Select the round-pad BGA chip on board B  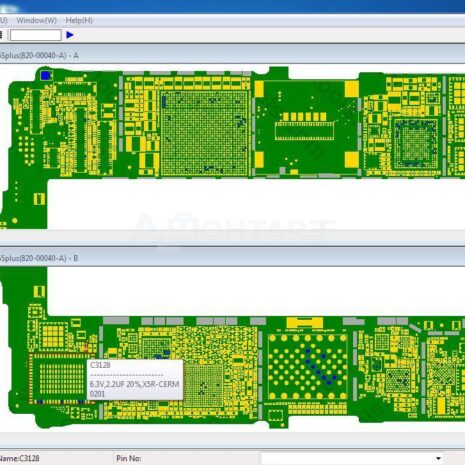307,366
